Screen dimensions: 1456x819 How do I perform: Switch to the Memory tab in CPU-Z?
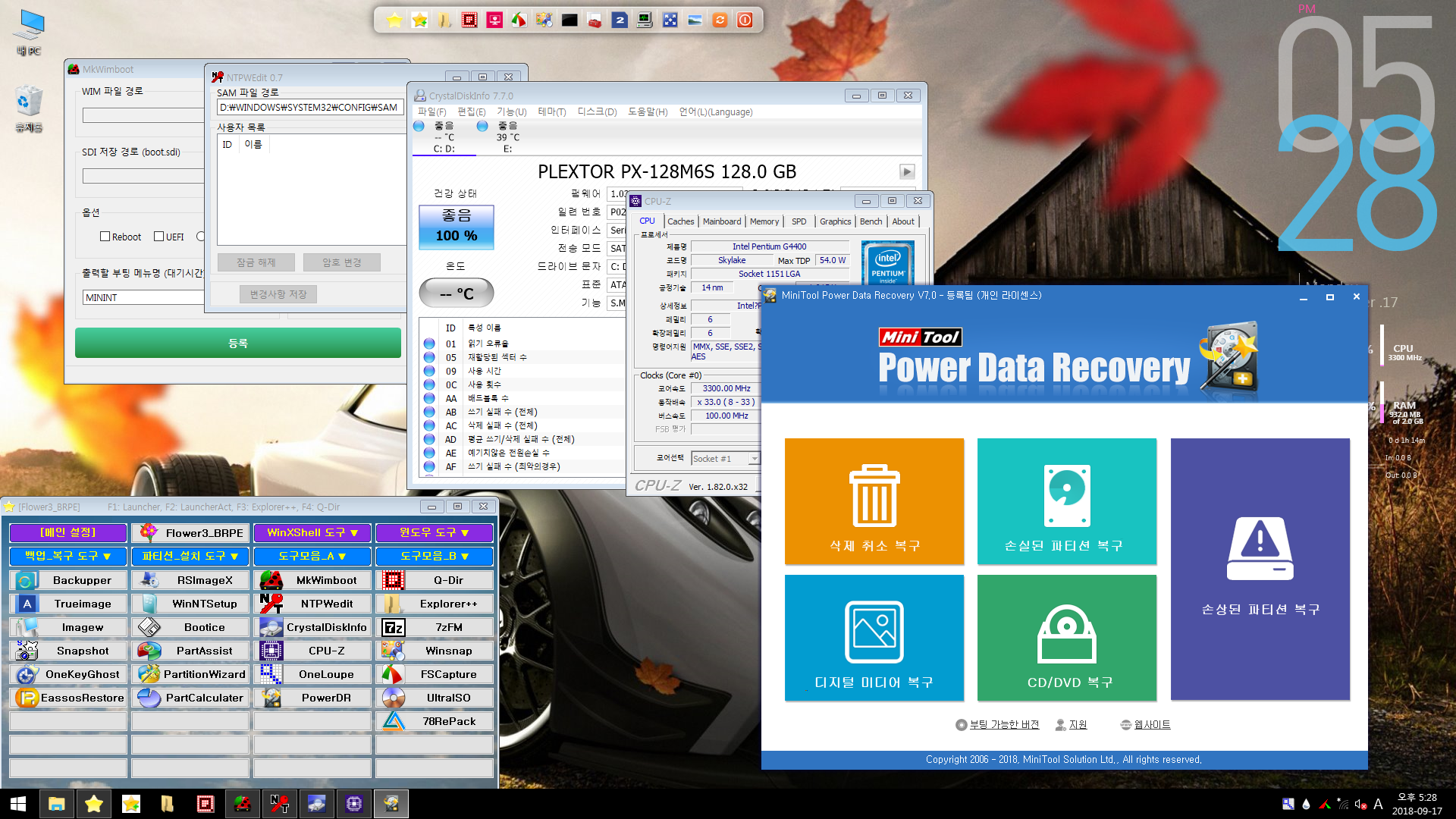coord(764,221)
